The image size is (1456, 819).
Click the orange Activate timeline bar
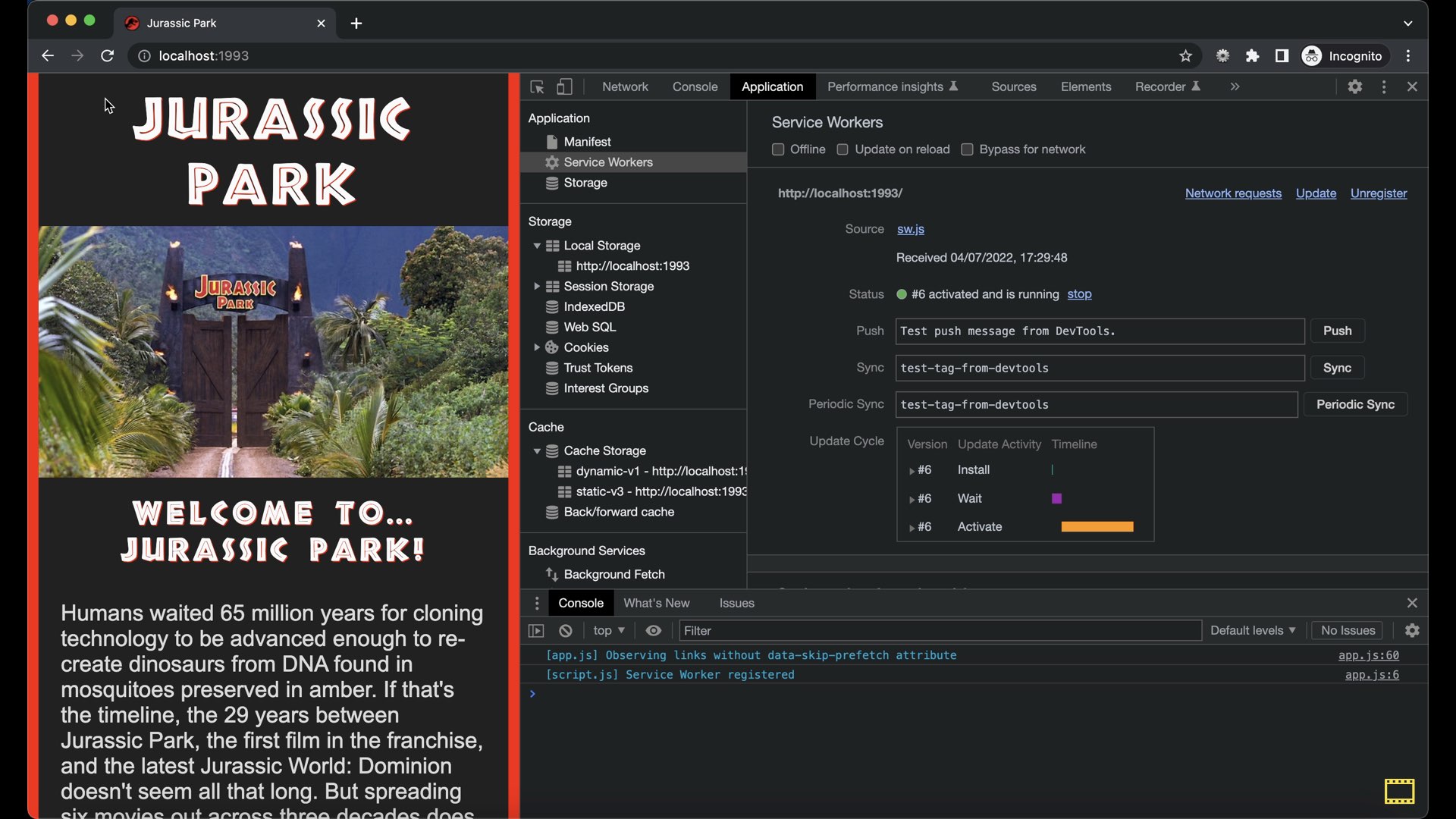point(1097,527)
